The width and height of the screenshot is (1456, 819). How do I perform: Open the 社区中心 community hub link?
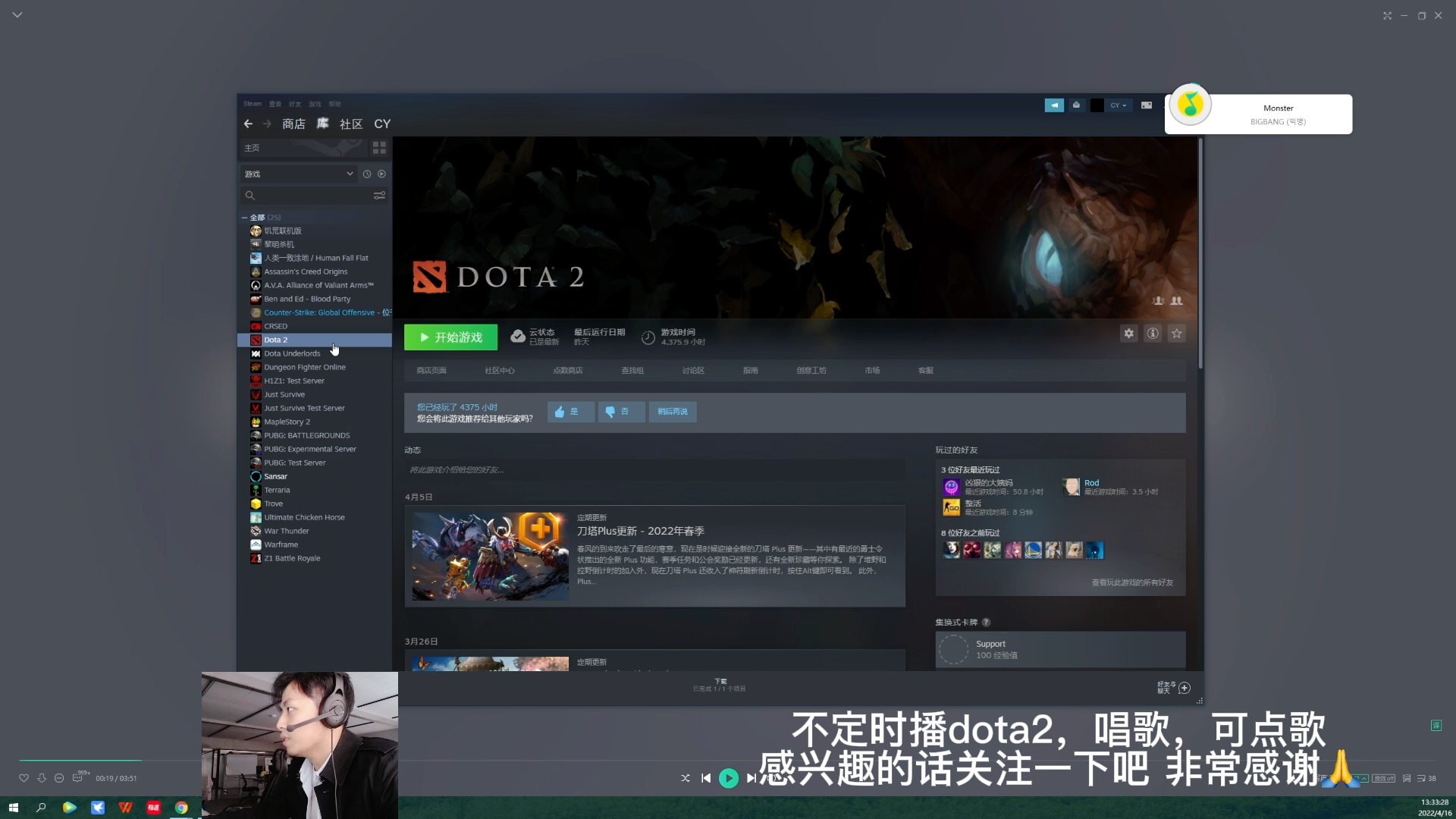coord(500,371)
